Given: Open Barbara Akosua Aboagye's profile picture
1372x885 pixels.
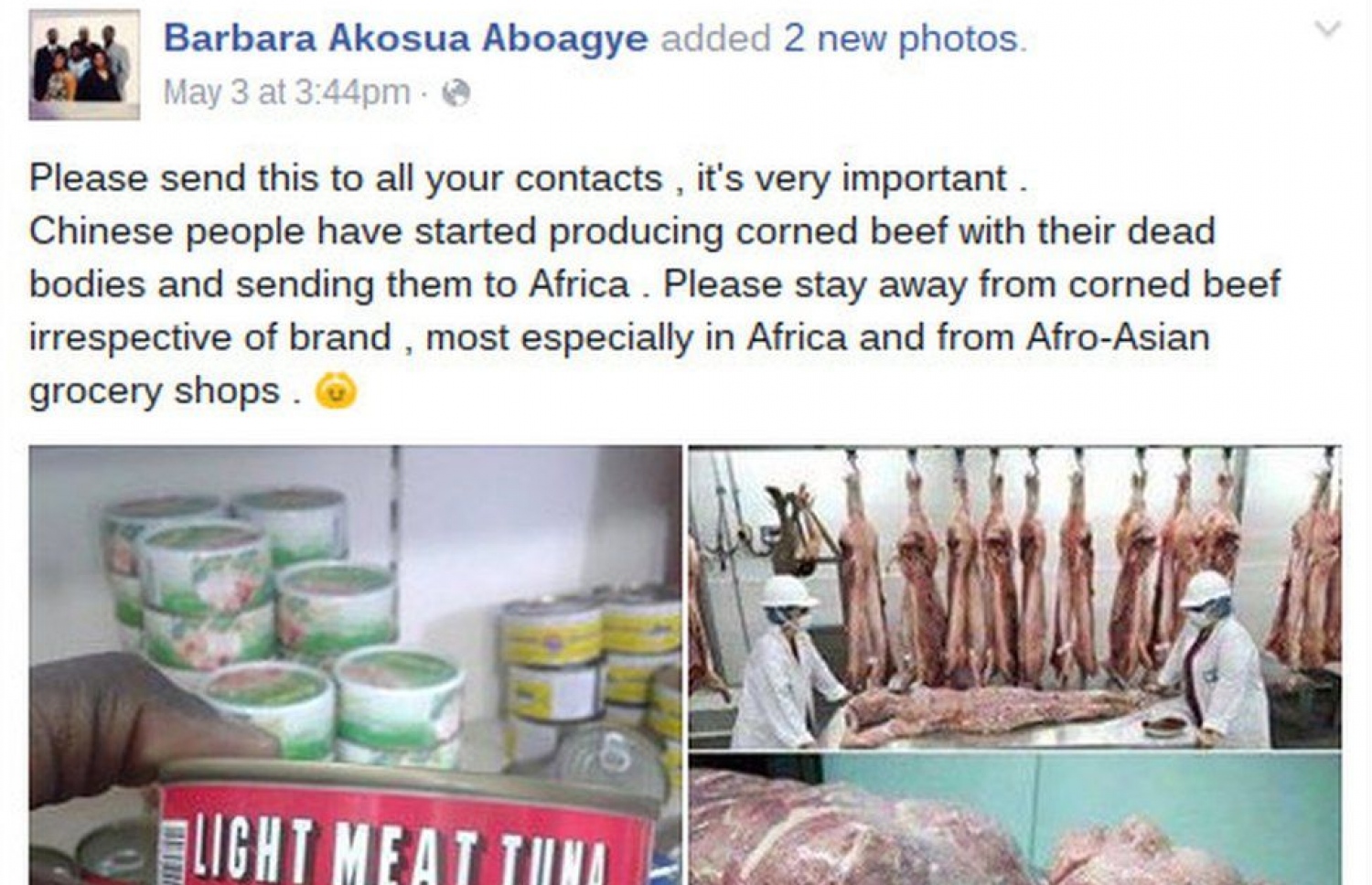Looking at the screenshot, I should pyautogui.click(x=84, y=65).
